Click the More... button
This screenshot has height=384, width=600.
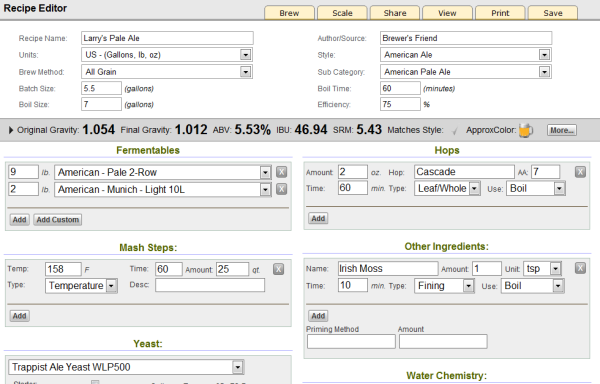(562, 130)
